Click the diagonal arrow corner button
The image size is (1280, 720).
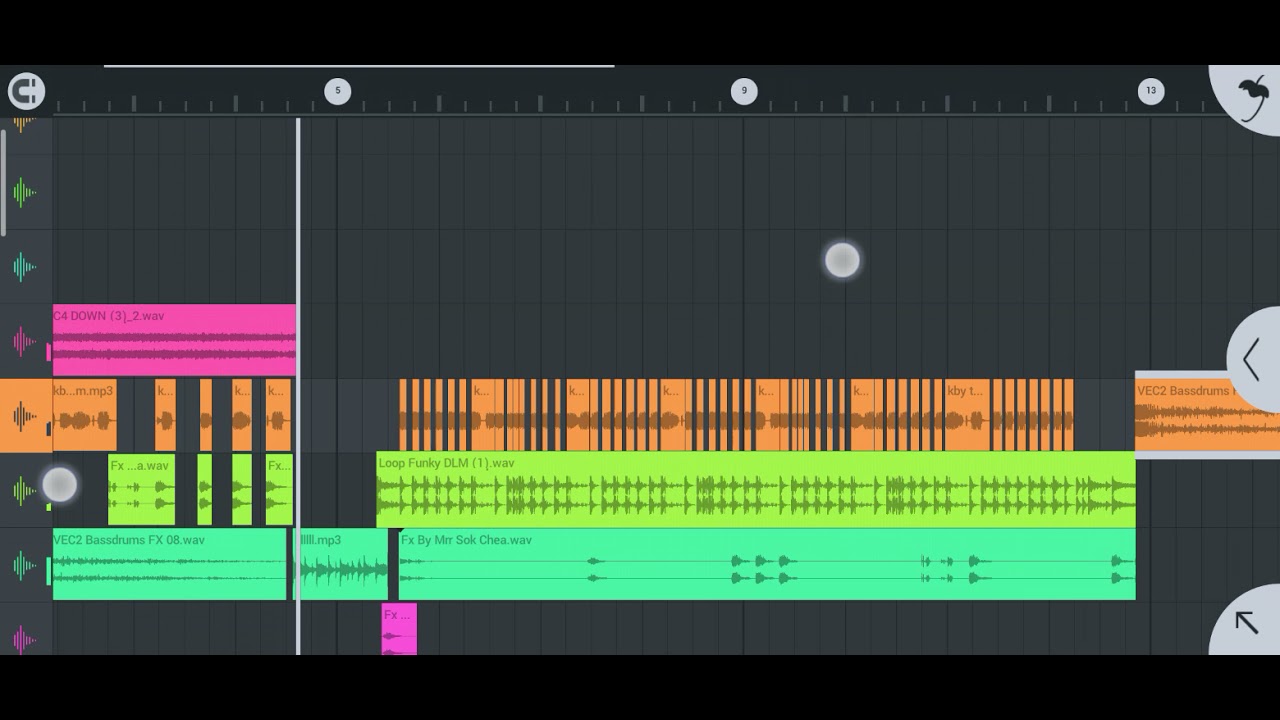click(x=1246, y=623)
